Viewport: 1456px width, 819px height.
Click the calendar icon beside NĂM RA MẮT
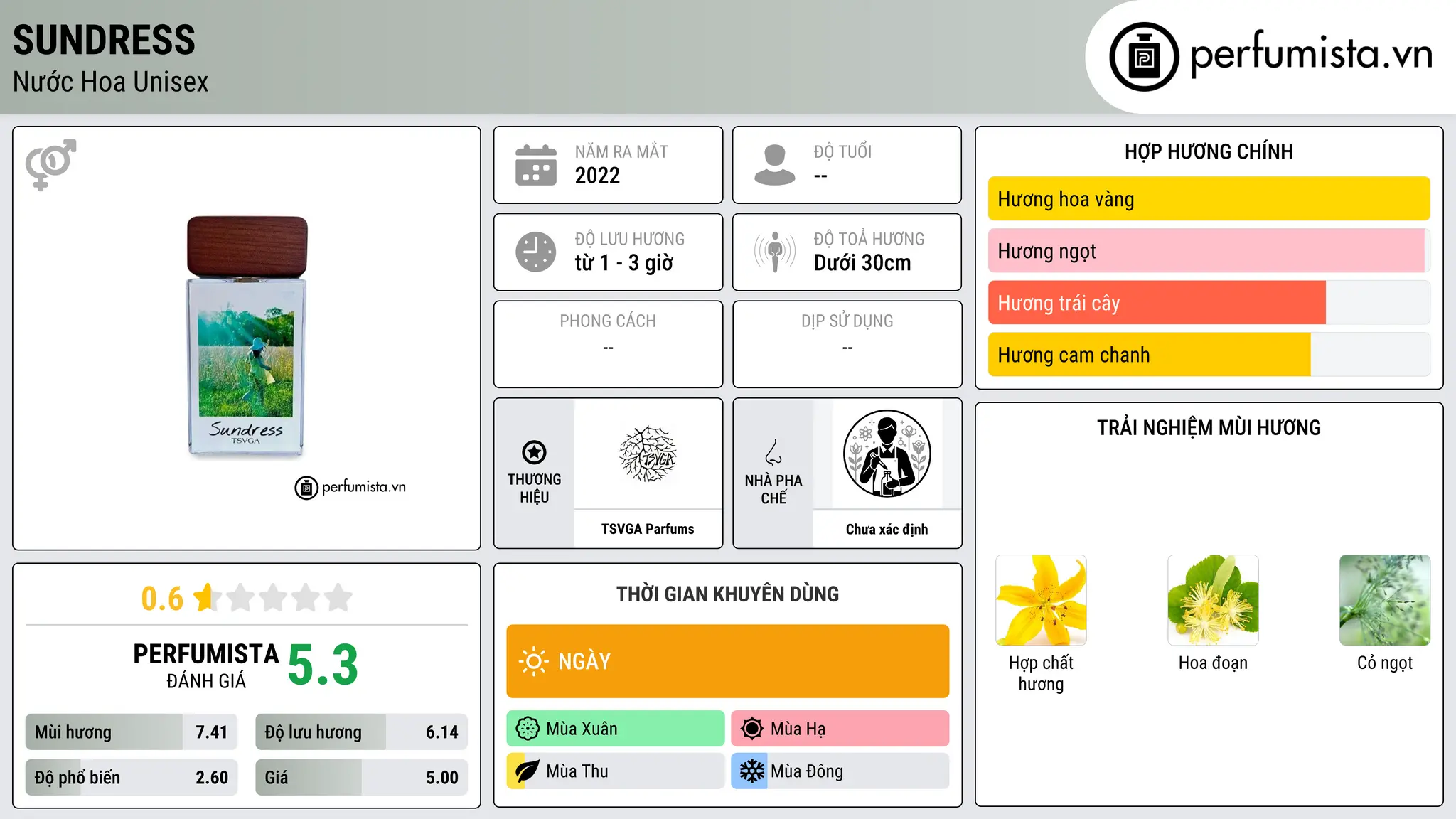click(536, 165)
